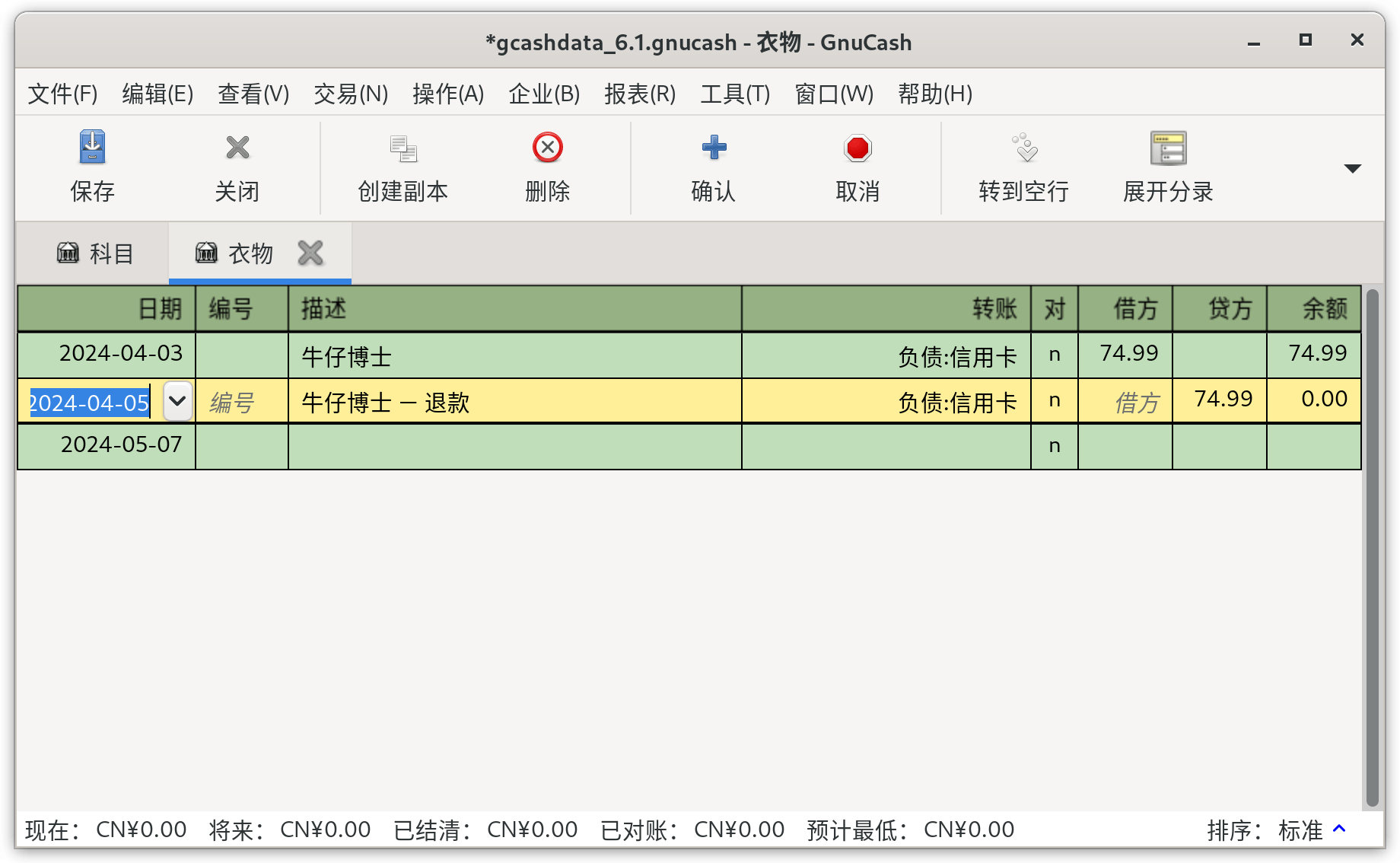
Task: Click the 转到空行 jump-to-blank icon
Action: [x=1024, y=148]
